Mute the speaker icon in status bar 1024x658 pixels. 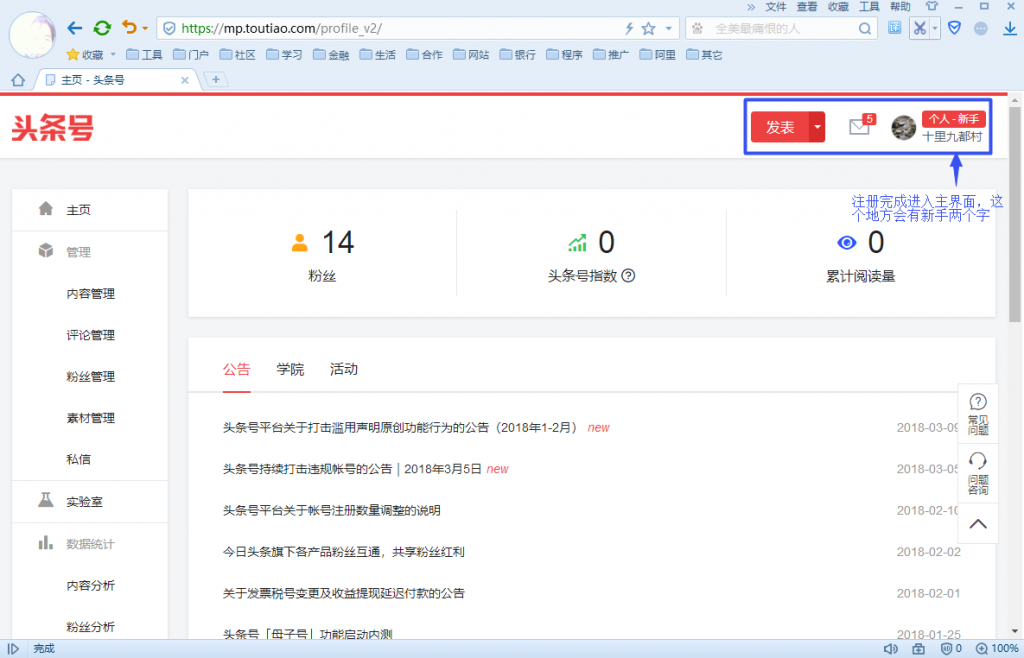click(x=891, y=648)
